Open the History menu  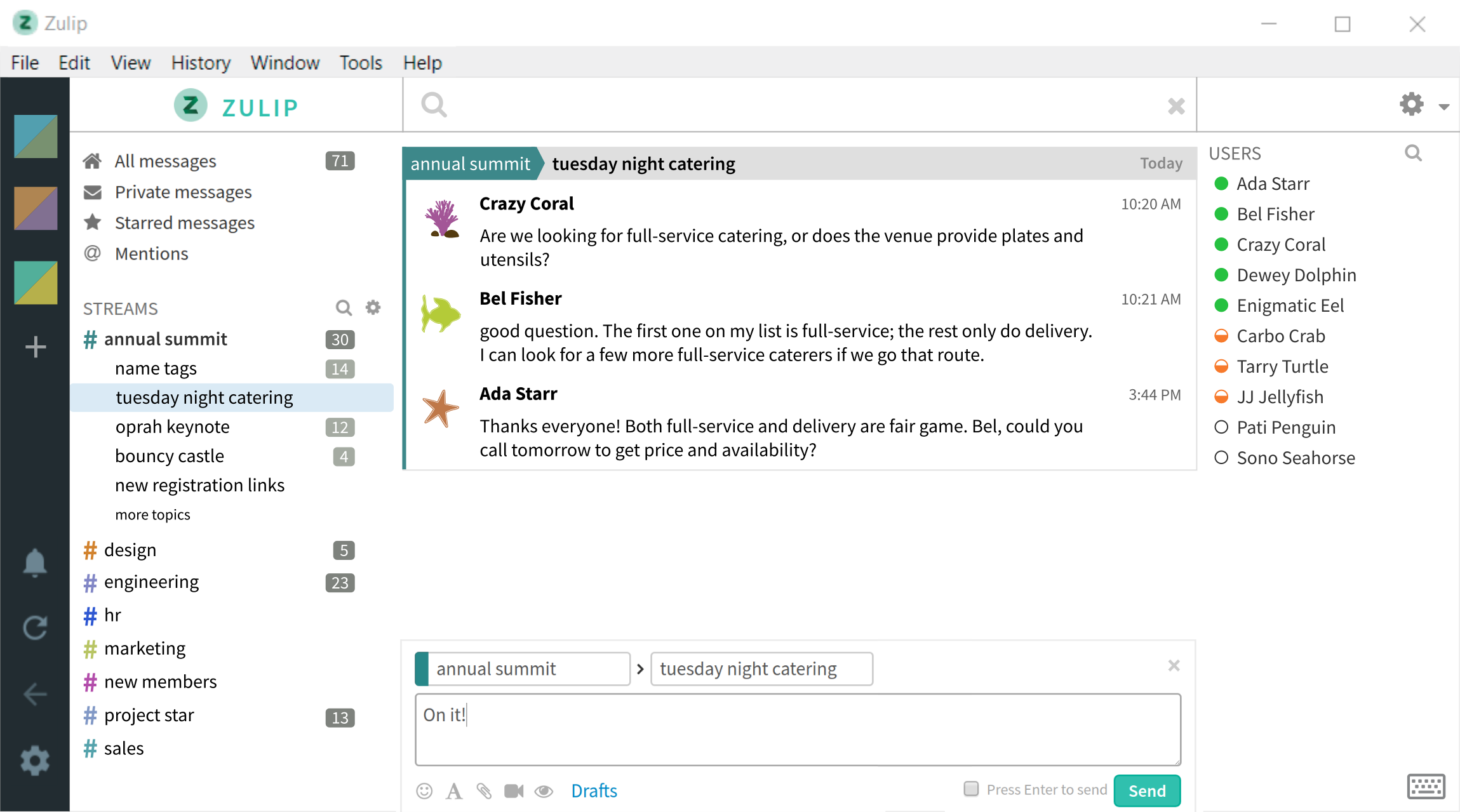[x=201, y=63]
